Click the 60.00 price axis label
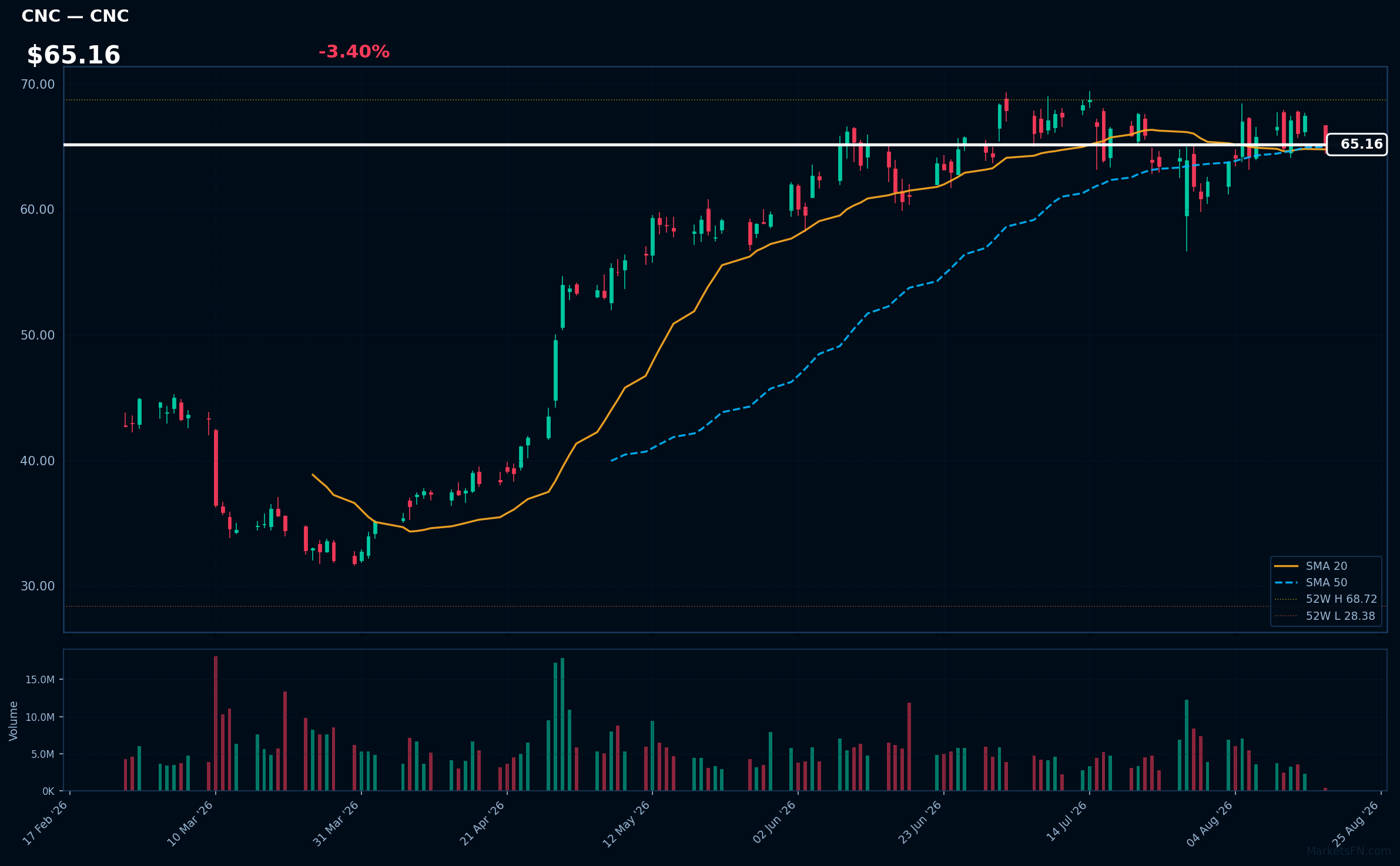The width and height of the screenshot is (1400, 866). click(x=38, y=210)
